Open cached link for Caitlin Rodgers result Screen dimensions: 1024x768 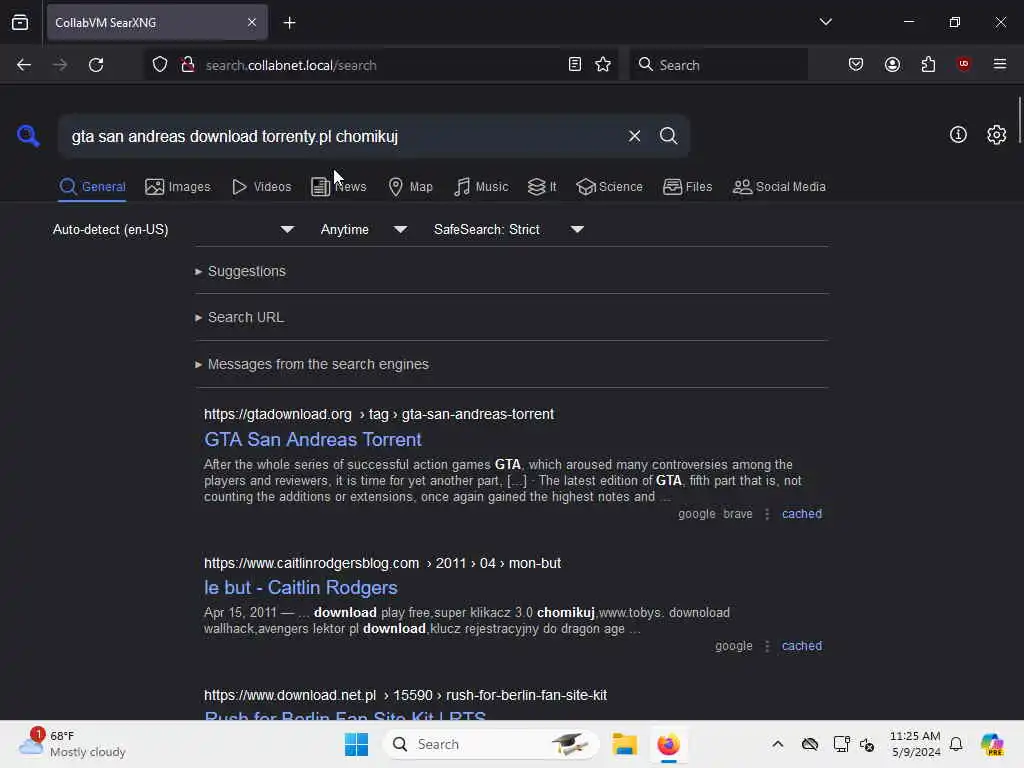[x=801, y=646]
